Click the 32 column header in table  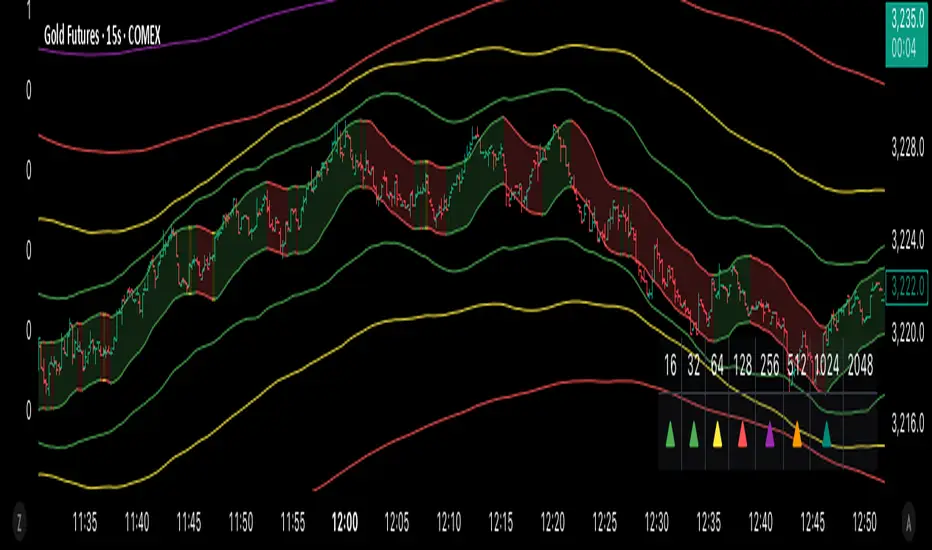click(694, 366)
